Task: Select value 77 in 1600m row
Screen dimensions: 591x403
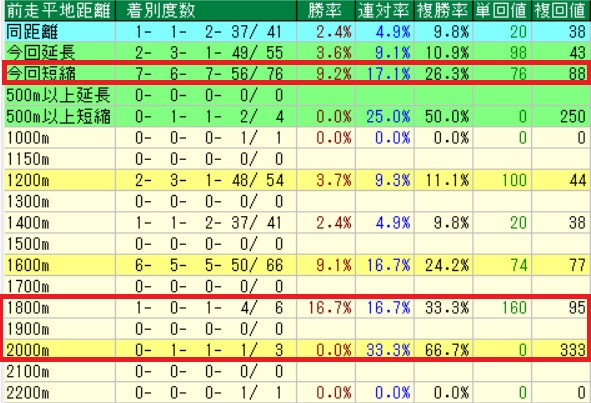Action: 577,265
